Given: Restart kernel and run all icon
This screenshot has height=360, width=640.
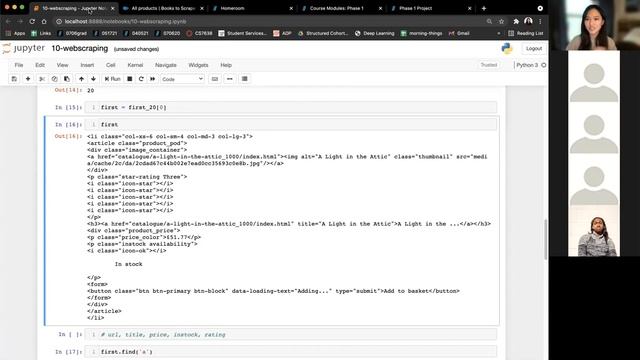Looking at the screenshot, I should click(x=153, y=79).
